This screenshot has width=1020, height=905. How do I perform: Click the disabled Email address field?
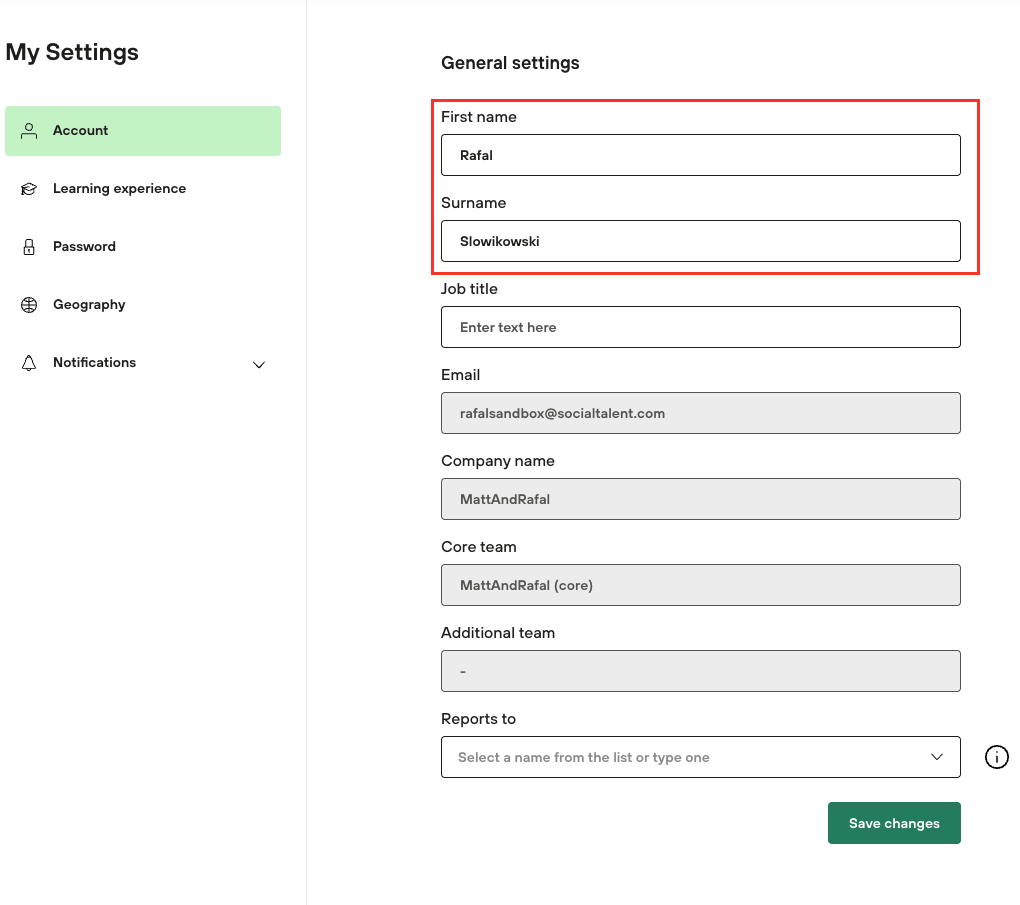(700, 413)
